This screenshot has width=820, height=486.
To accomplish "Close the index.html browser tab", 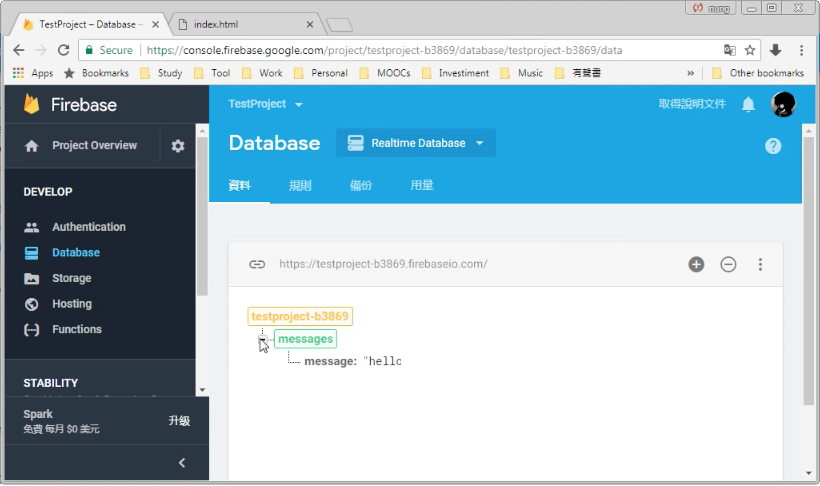I will pyautogui.click(x=310, y=25).
